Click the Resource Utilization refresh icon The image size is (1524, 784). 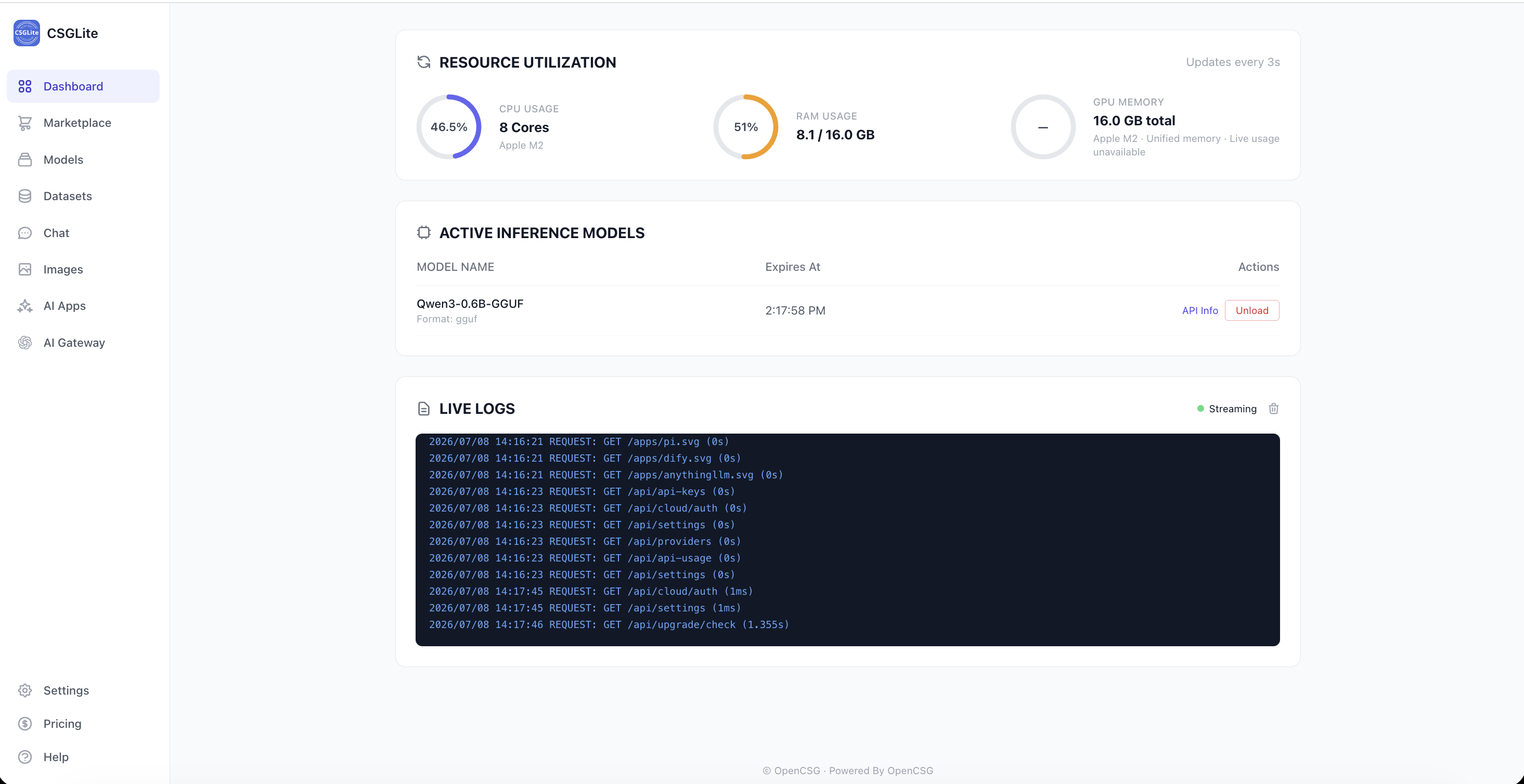tap(423, 62)
